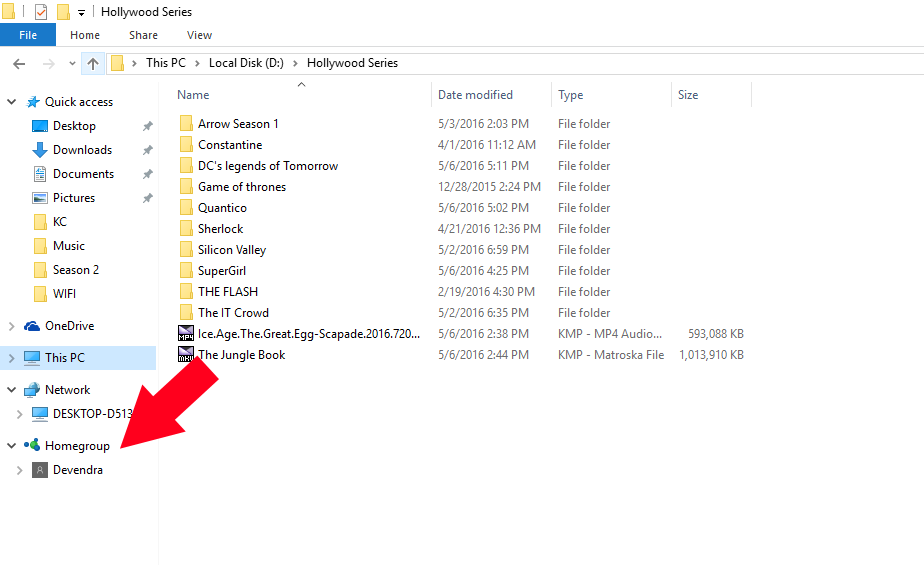Select The Jungle Book MKV file
The image size is (924, 565).
[241, 355]
